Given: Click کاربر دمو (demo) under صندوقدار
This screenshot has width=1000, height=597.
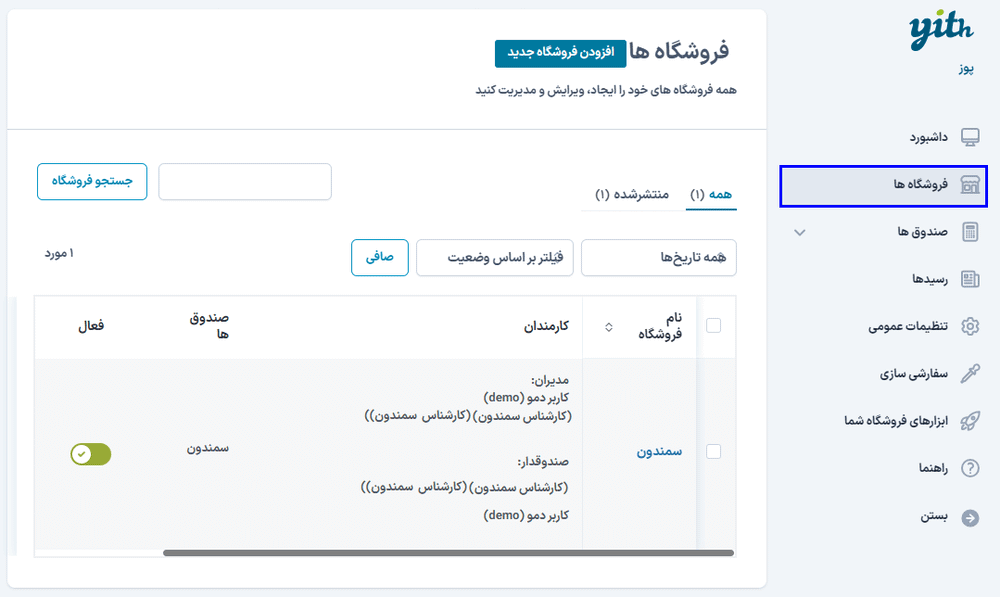Looking at the screenshot, I should [x=526, y=515].
